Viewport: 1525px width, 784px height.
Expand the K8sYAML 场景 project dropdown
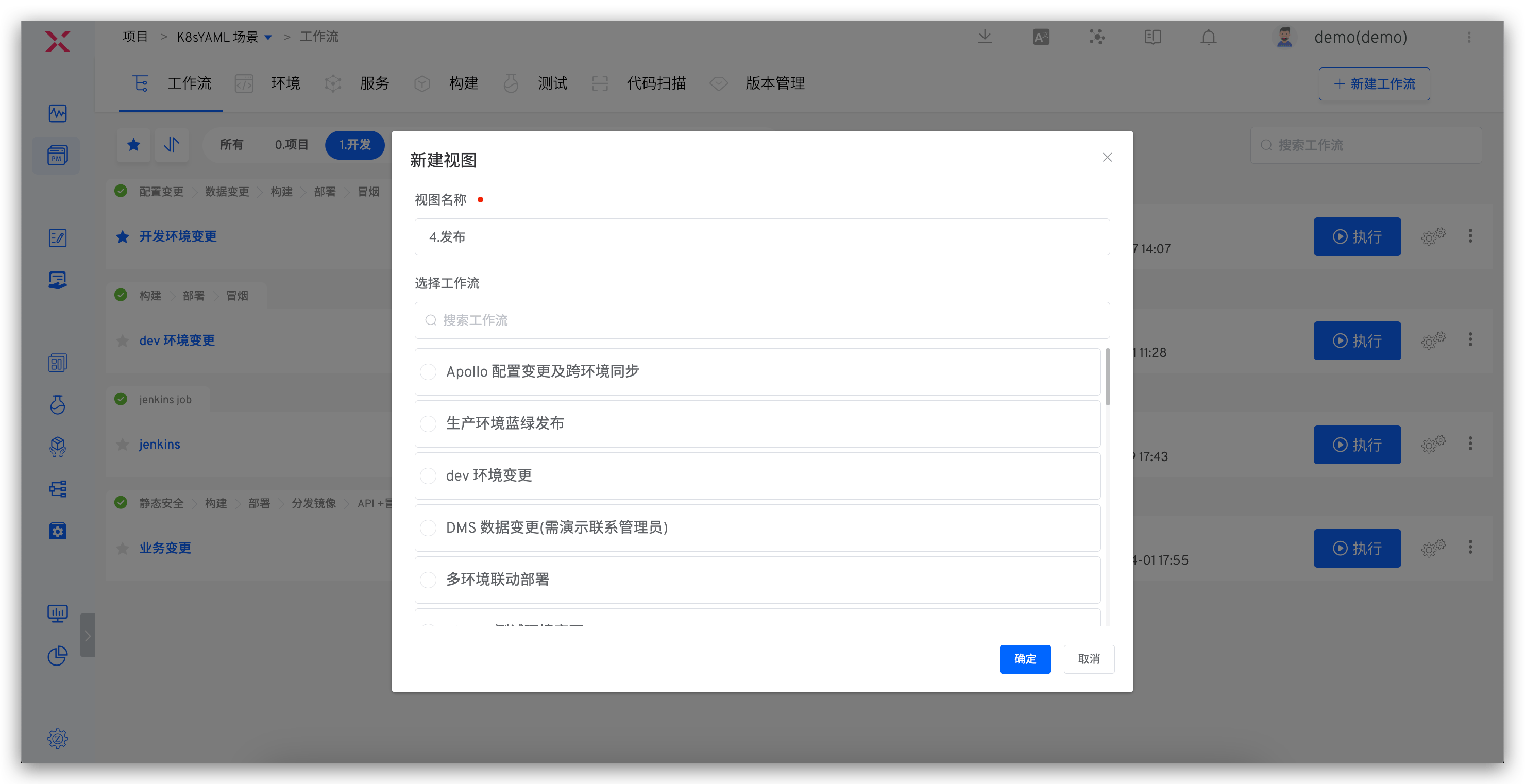268,37
